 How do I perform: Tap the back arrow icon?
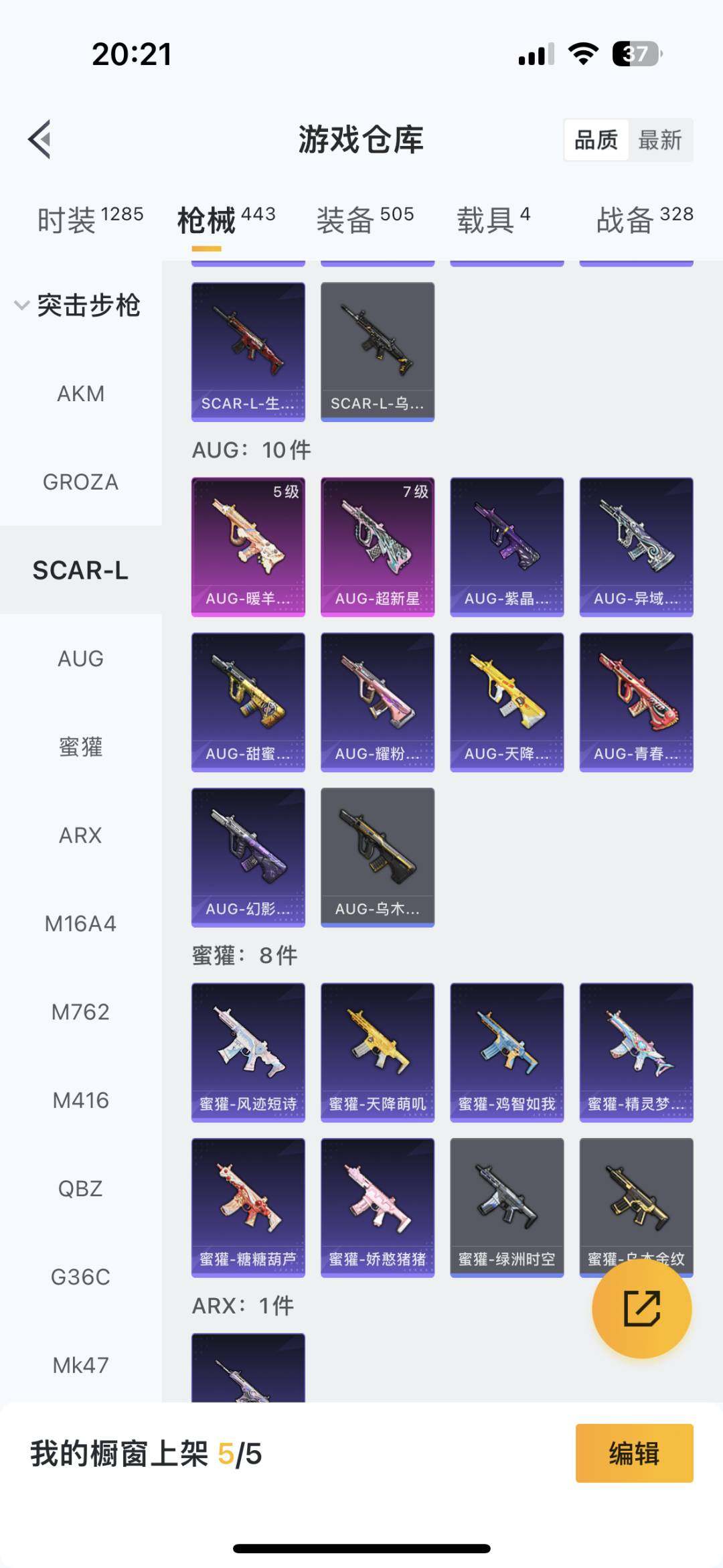[x=39, y=139]
